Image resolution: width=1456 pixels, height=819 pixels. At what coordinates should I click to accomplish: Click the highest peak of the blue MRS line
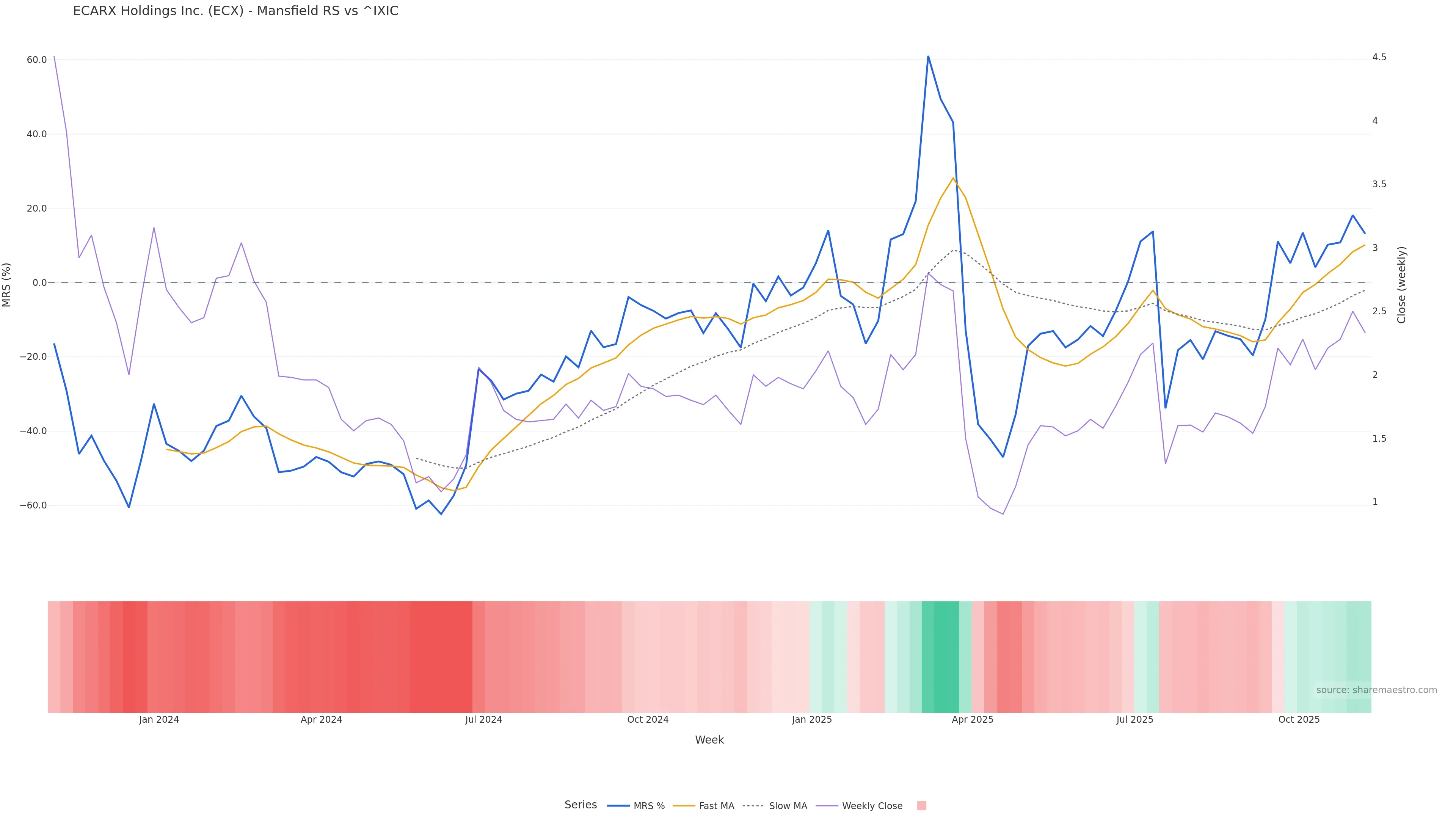pos(928,56)
